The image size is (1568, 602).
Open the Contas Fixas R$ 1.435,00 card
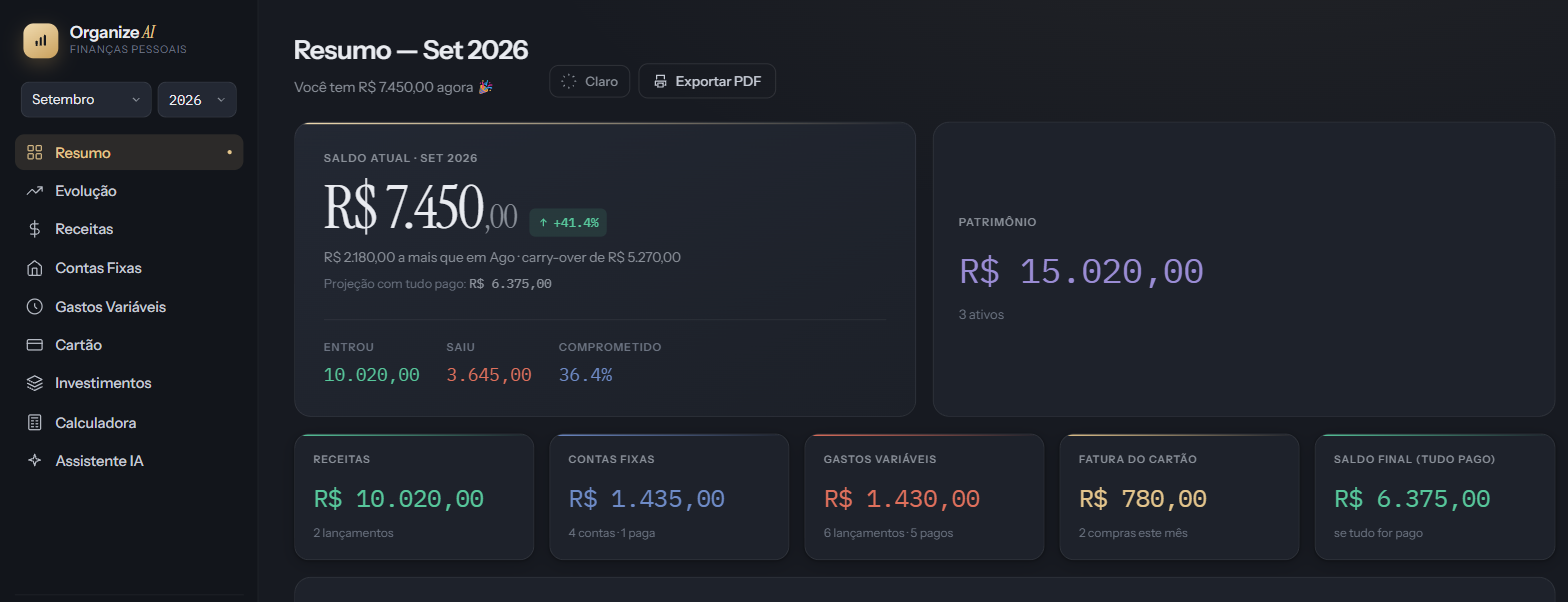click(x=669, y=496)
